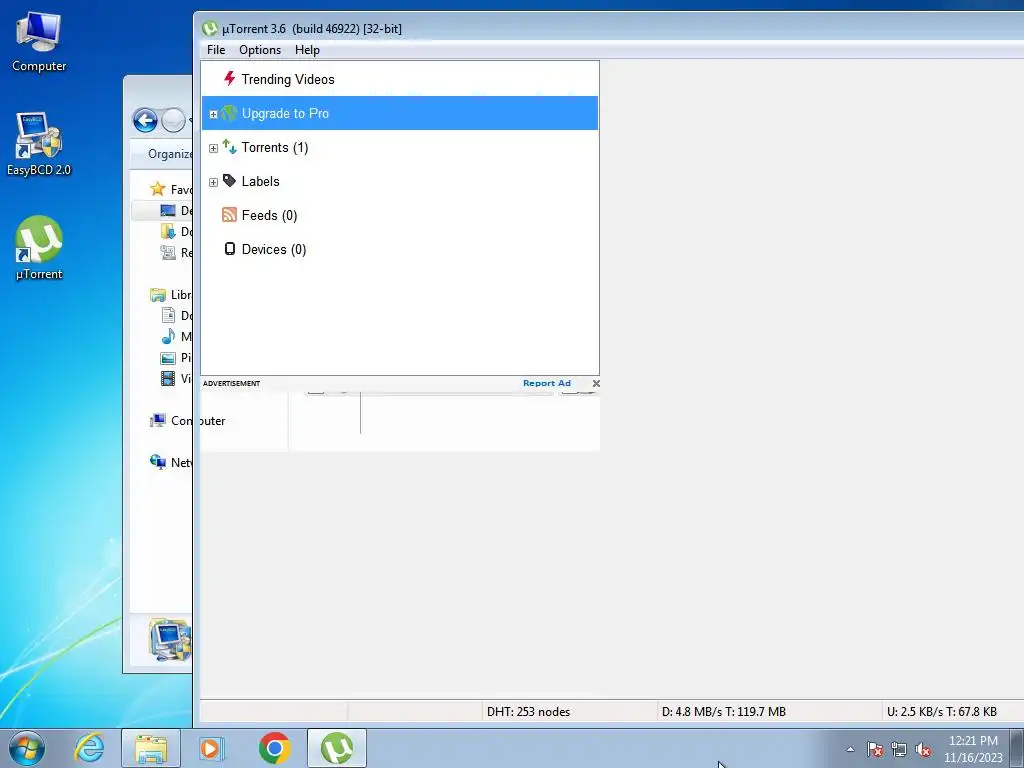Viewport: 1024px width, 768px height.
Task: Select Desktop item in Explorer navigation pane
Action: (x=163, y=210)
